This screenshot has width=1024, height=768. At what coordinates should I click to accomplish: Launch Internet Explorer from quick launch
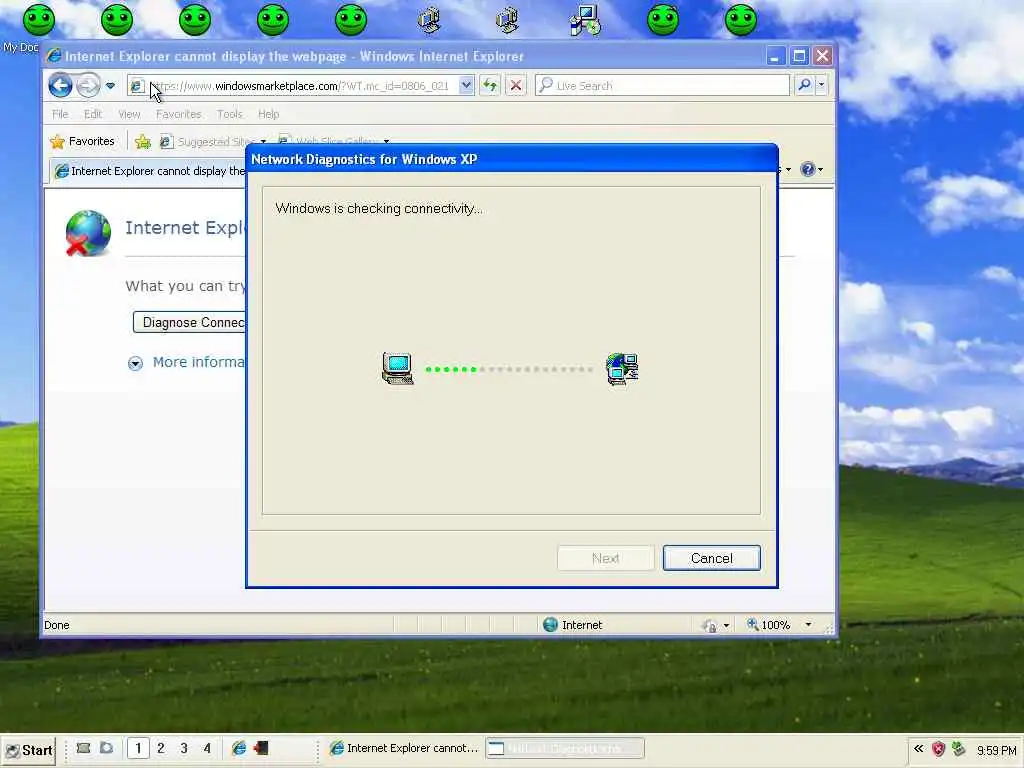tap(239, 748)
